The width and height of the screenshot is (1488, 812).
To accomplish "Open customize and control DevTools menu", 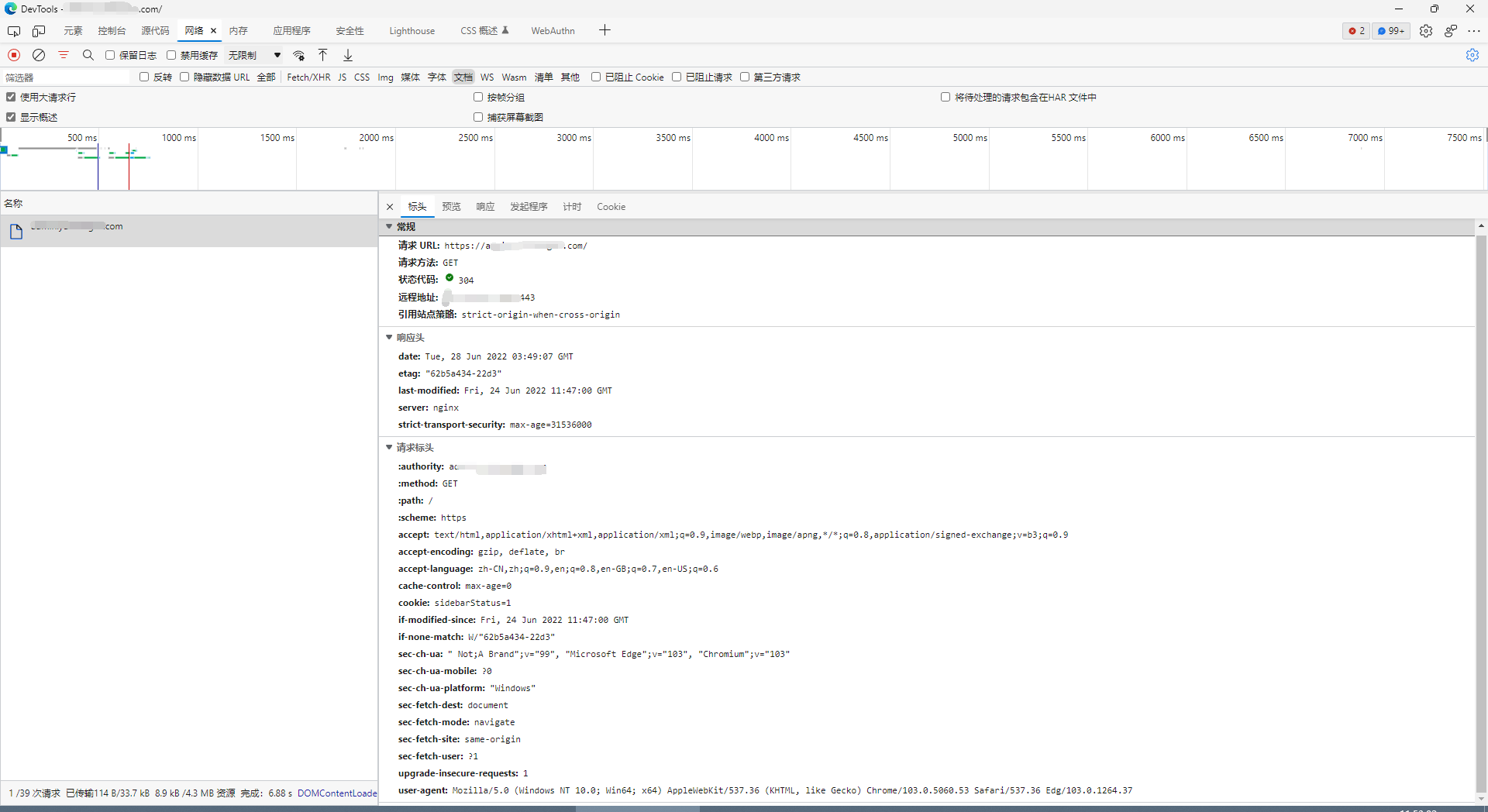I will [1474, 31].
